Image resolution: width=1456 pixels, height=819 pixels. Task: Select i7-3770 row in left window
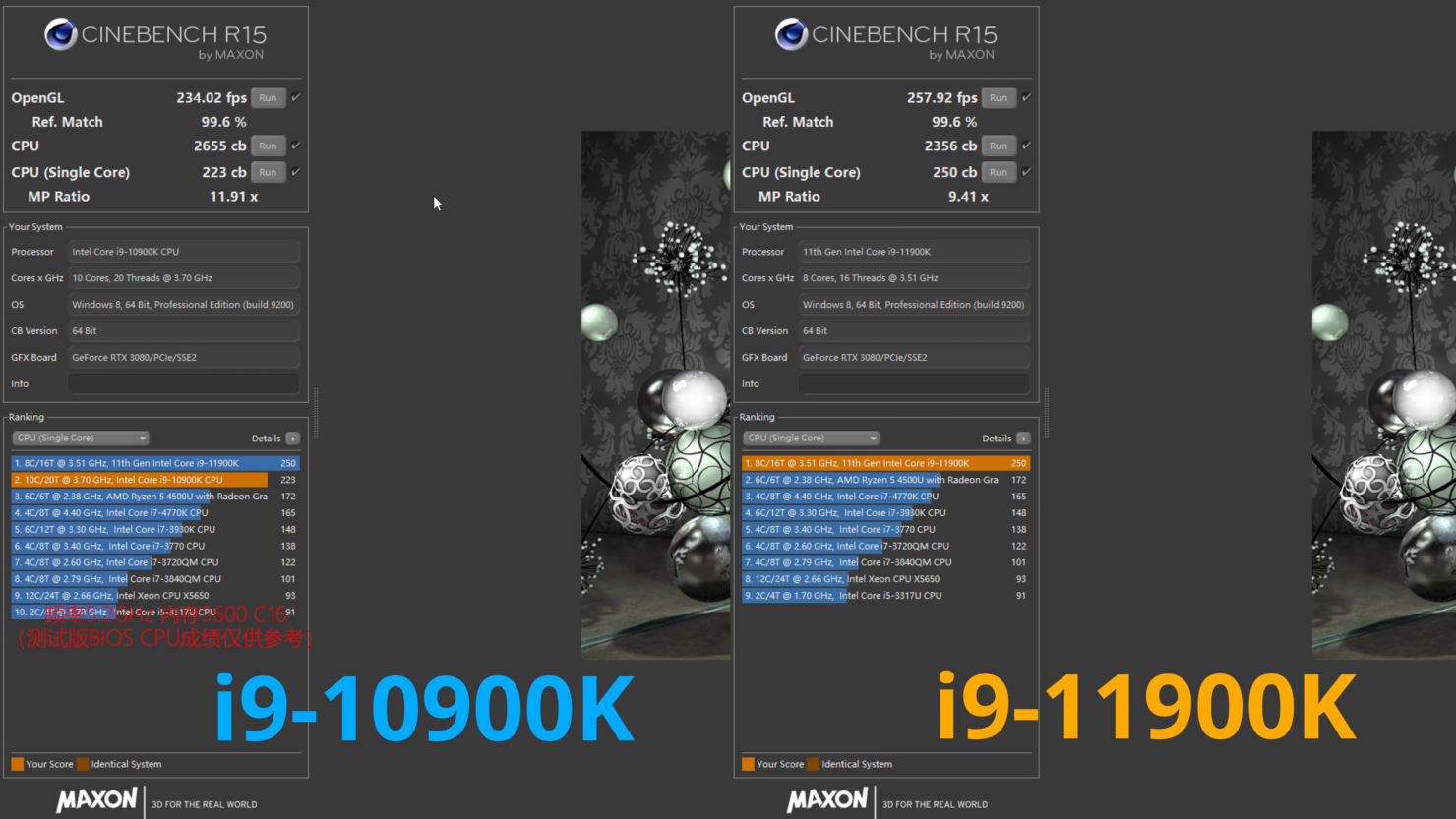coord(155,546)
